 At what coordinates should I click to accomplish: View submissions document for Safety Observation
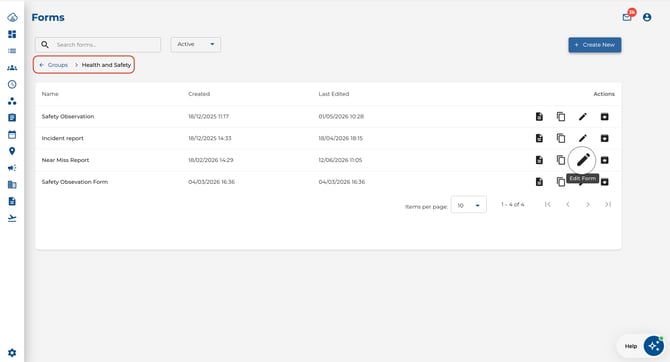(x=539, y=117)
